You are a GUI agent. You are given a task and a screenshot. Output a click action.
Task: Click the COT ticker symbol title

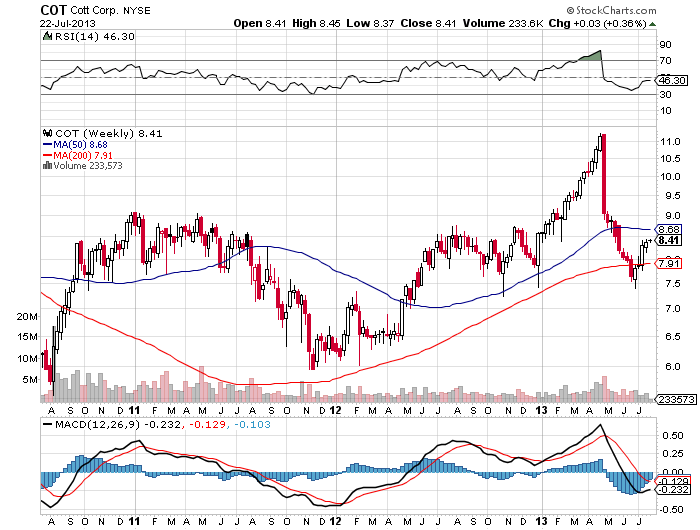53,10
